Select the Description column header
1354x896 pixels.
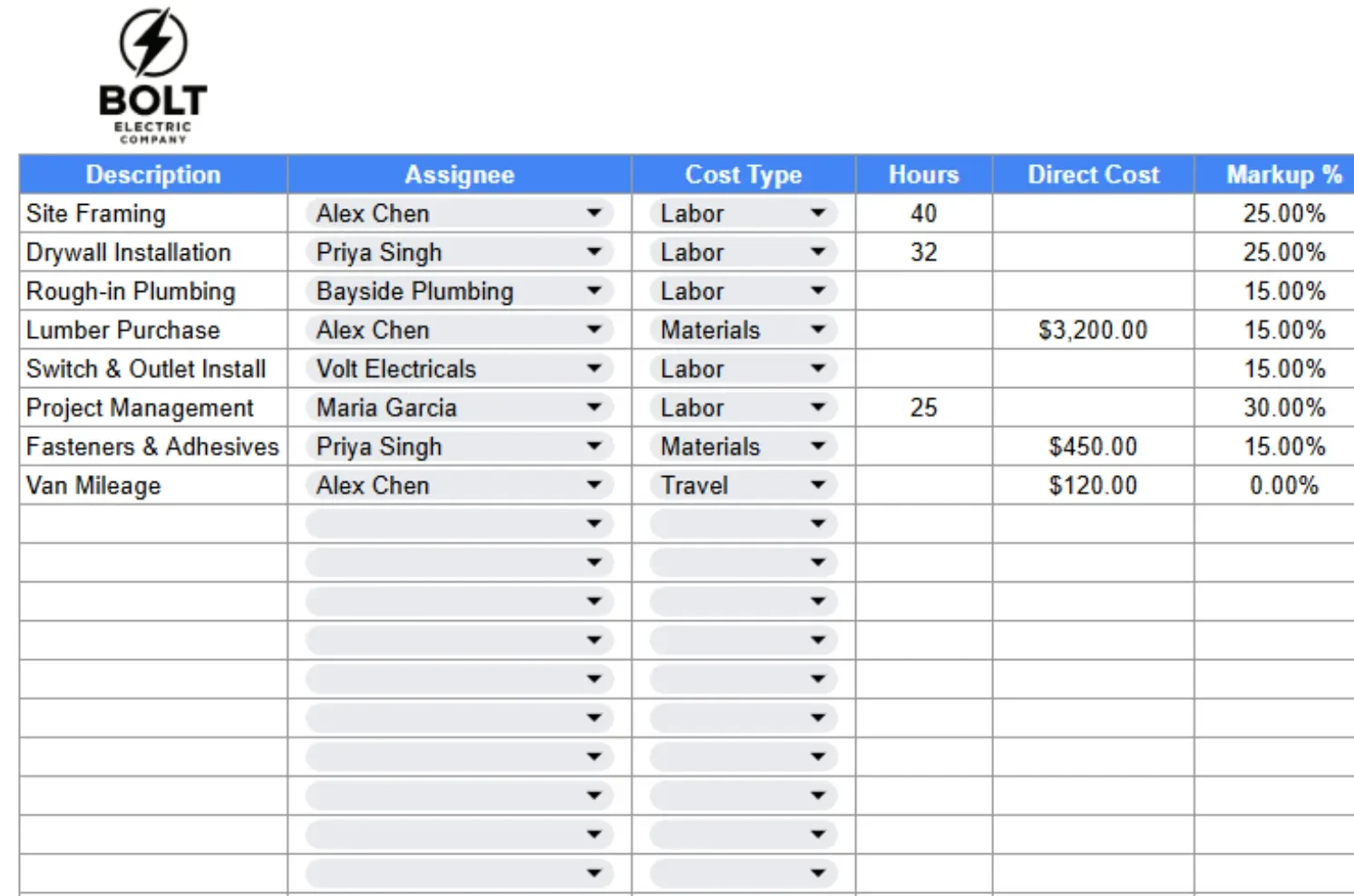[x=153, y=174]
